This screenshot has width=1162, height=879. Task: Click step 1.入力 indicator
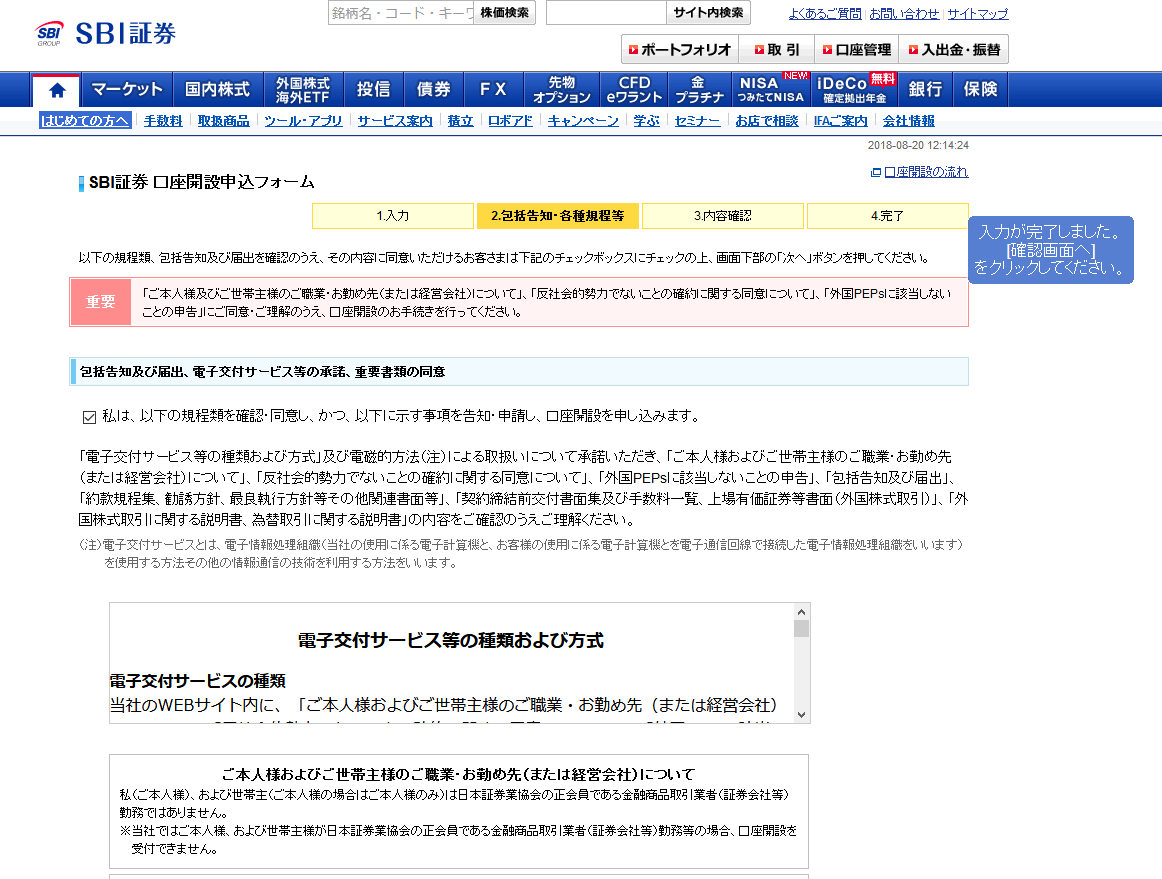(393, 216)
